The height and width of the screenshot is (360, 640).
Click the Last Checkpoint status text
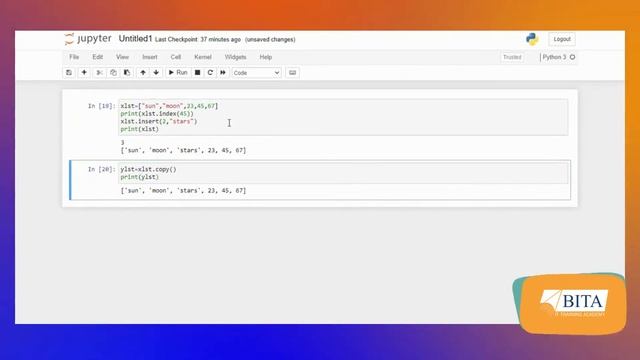[198, 40]
